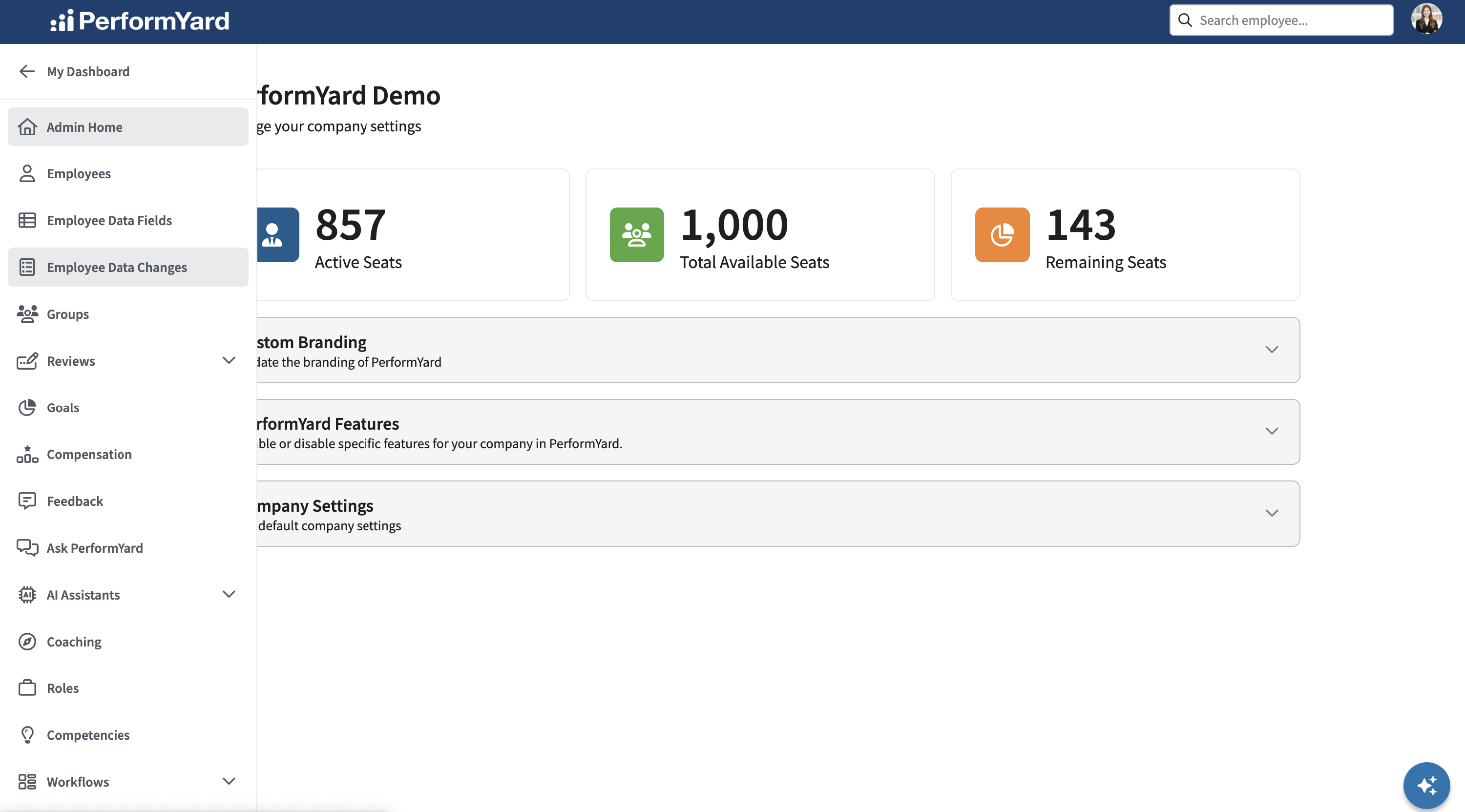Image resolution: width=1465 pixels, height=812 pixels.
Task: Click the Employee Data Changes list icon
Action: [x=27, y=267]
